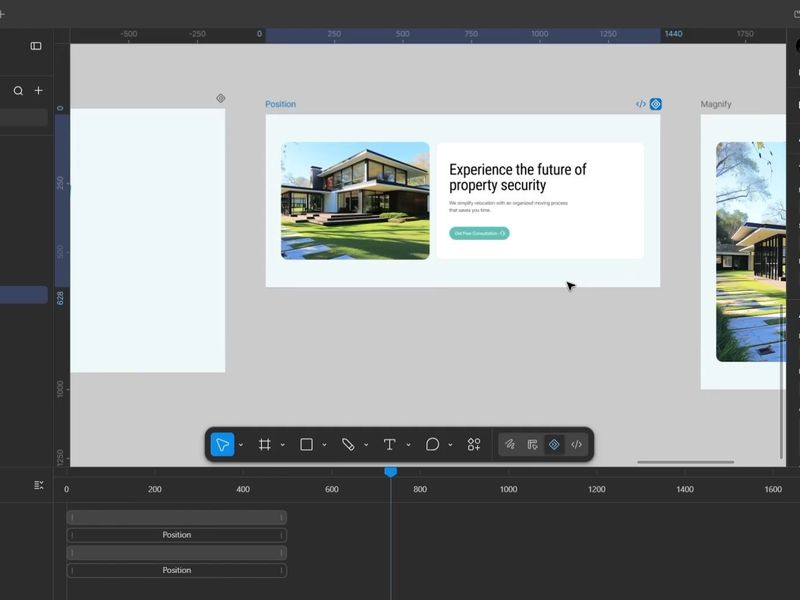
Task: Click 400 on the timeline ruler
Action: [243, 489]
